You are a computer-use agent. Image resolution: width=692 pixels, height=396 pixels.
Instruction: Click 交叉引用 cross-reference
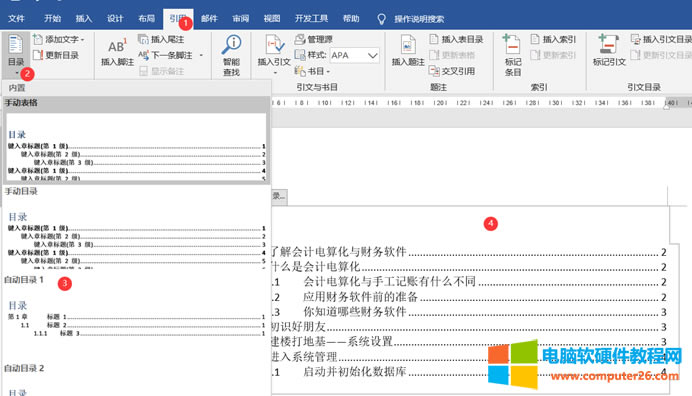[x=452, y=71]
